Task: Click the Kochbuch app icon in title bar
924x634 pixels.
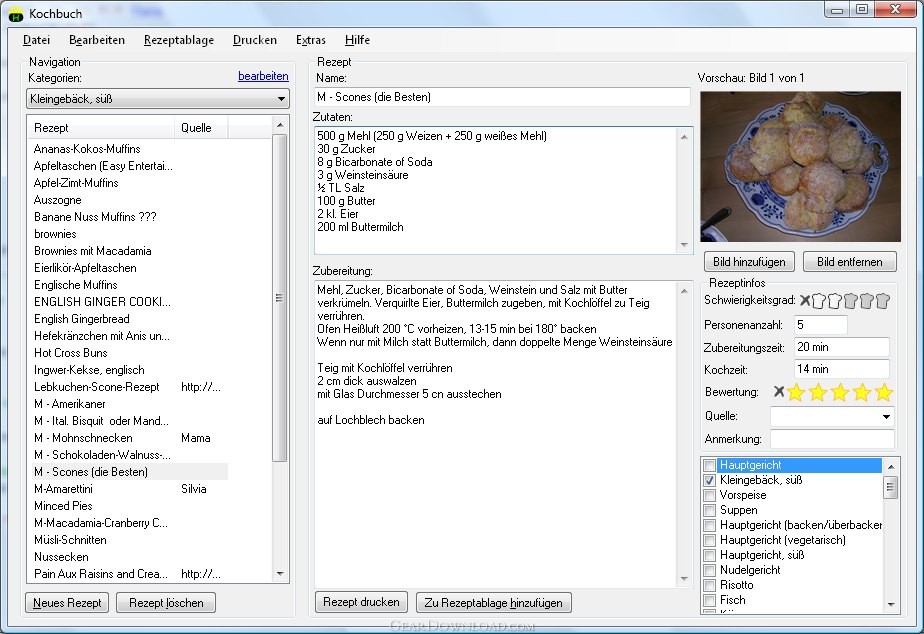Action: click(15, 14)
